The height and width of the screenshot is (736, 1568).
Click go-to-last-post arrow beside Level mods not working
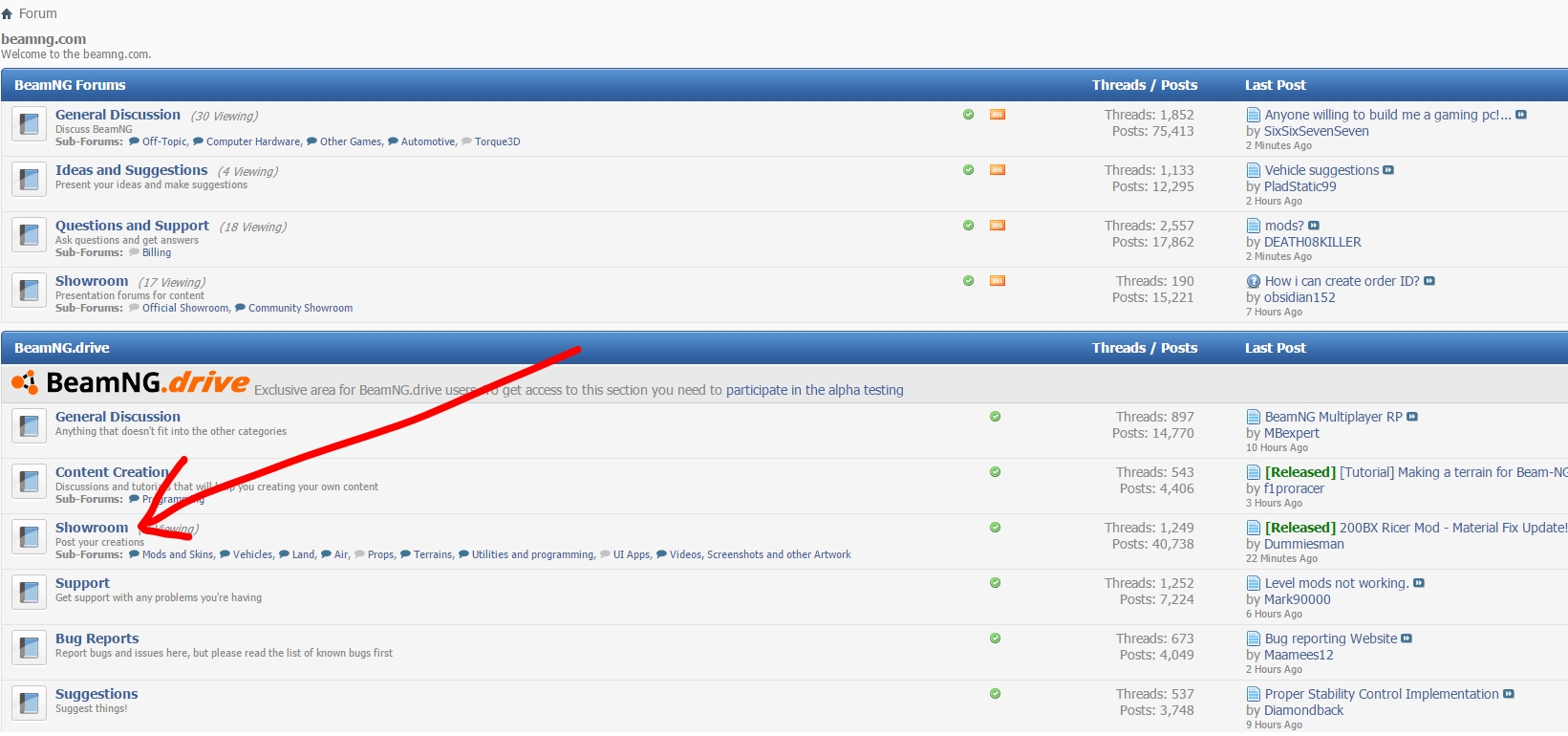pos(1419,583)
